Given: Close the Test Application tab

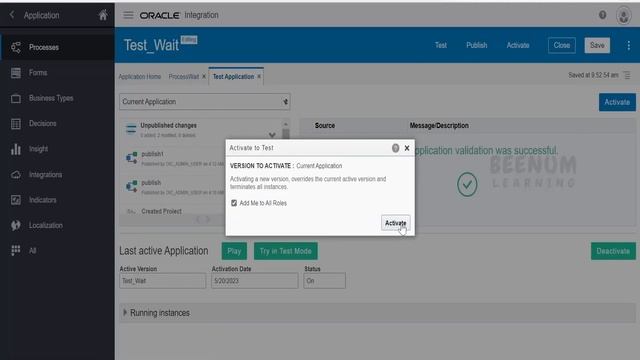Looking at the screenshot, I should (x=259, y=76).
